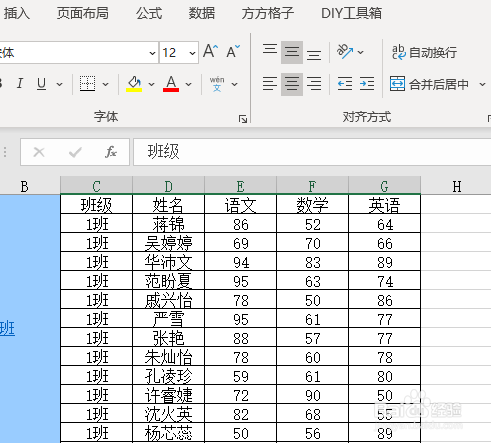491x443 pixels.
Task: Click 合并后居中 merge and center
Action: click(x=429, y=84)
